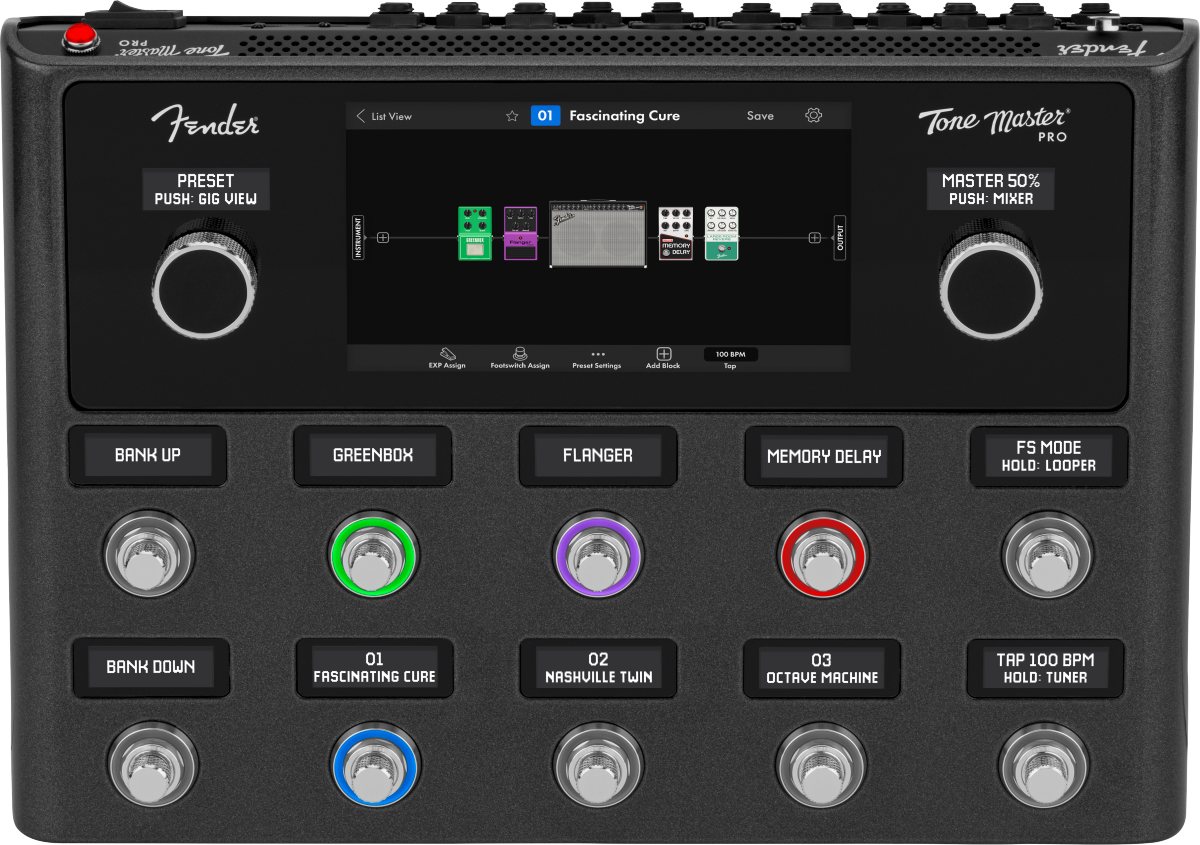
Task: Tap the 100 BPM tempo display
Action: [x=730, y=354]
